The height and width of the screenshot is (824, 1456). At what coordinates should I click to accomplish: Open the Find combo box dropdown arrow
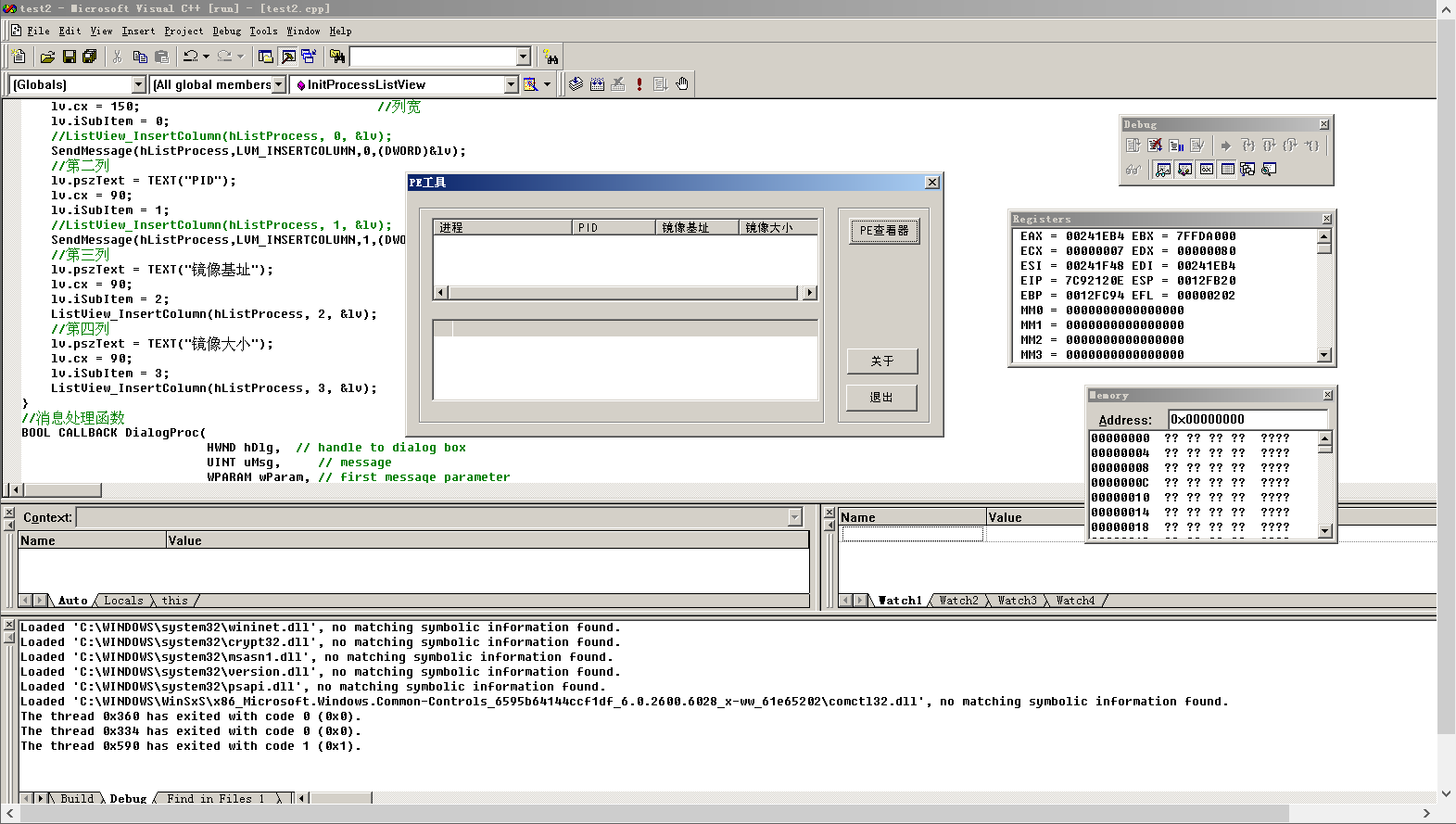pos(523,57)
